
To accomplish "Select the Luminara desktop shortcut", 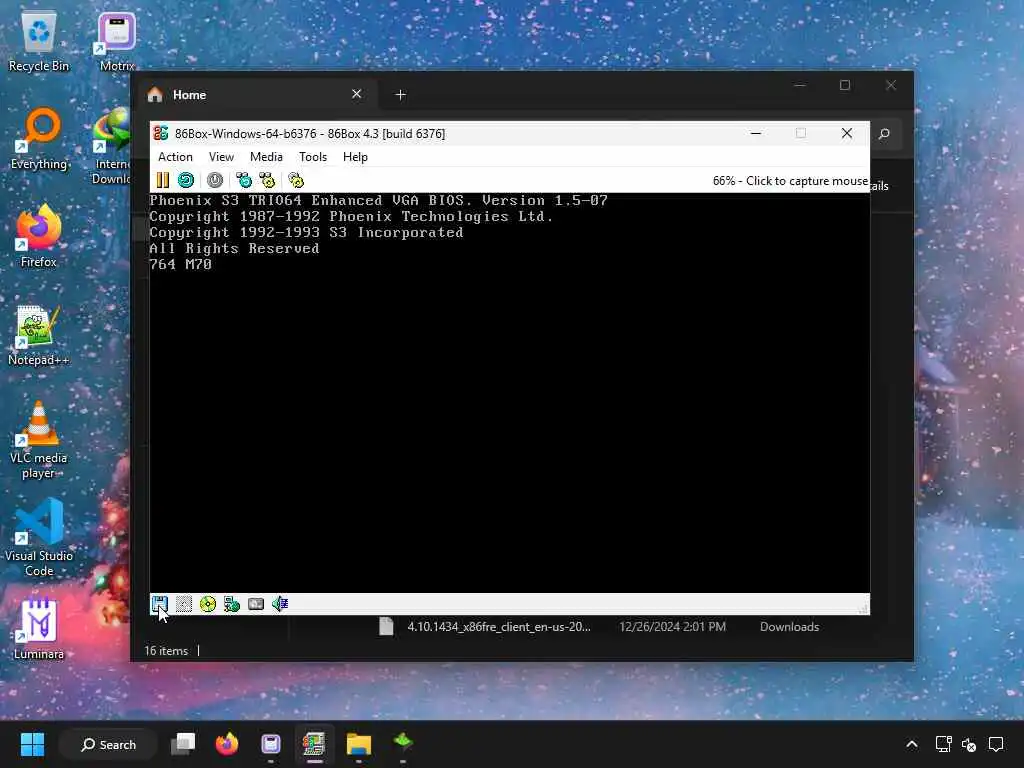I will pyautogui.click(x=39, y=630).
